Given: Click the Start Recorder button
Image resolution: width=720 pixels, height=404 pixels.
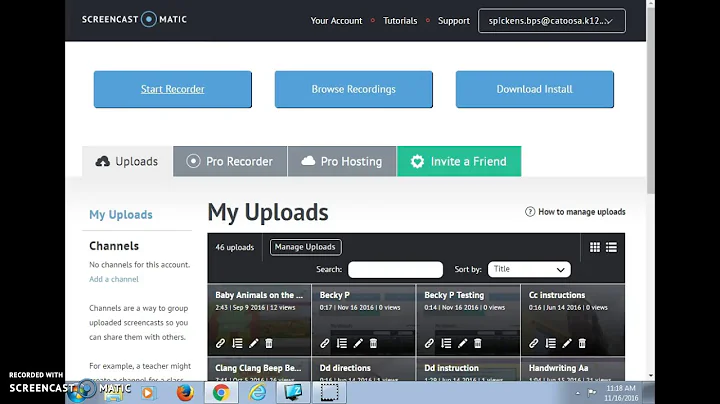Looking at the screenshot, I should point(173,89).
